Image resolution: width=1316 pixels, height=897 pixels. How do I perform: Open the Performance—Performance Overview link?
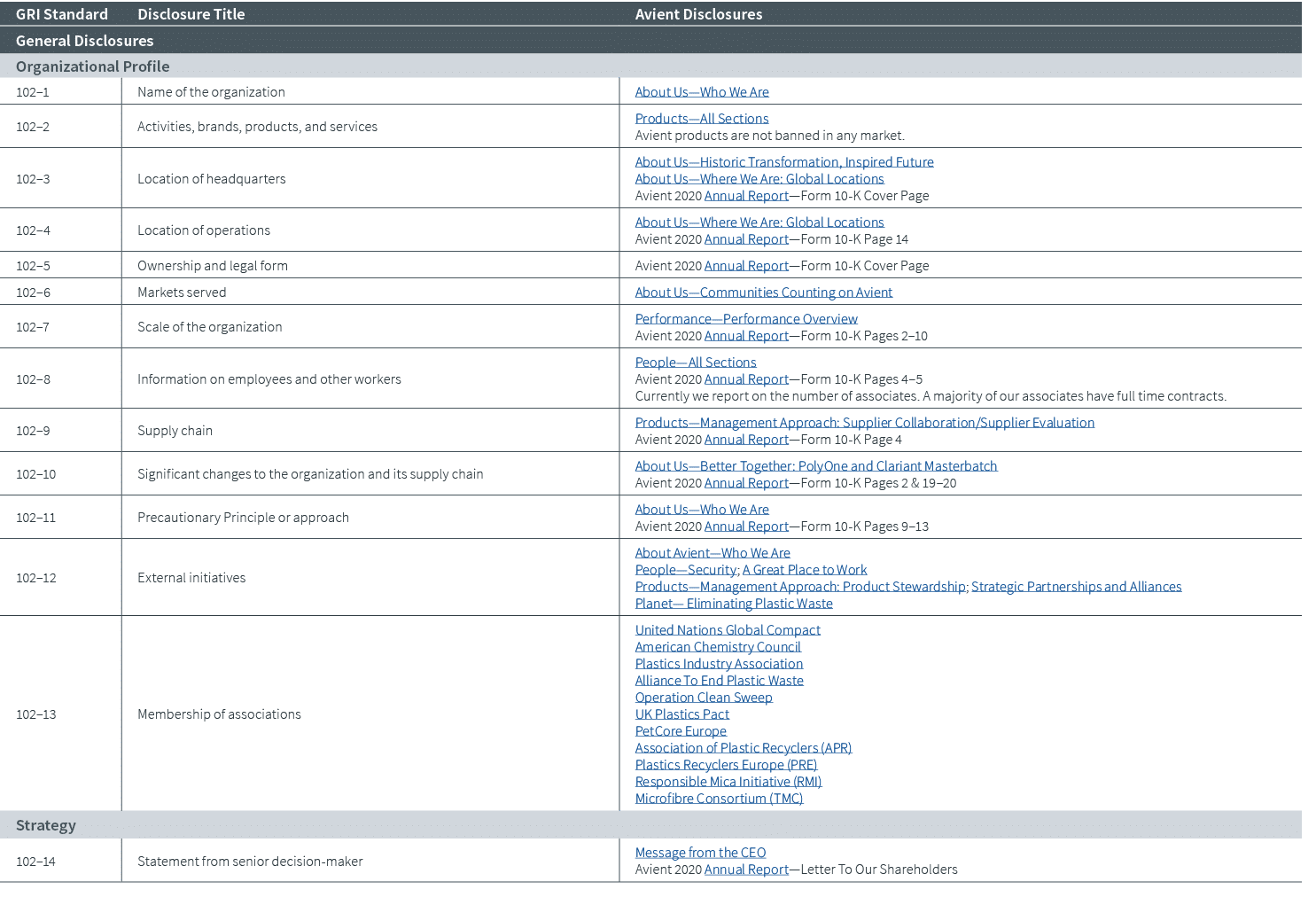(x=747, y=318)
